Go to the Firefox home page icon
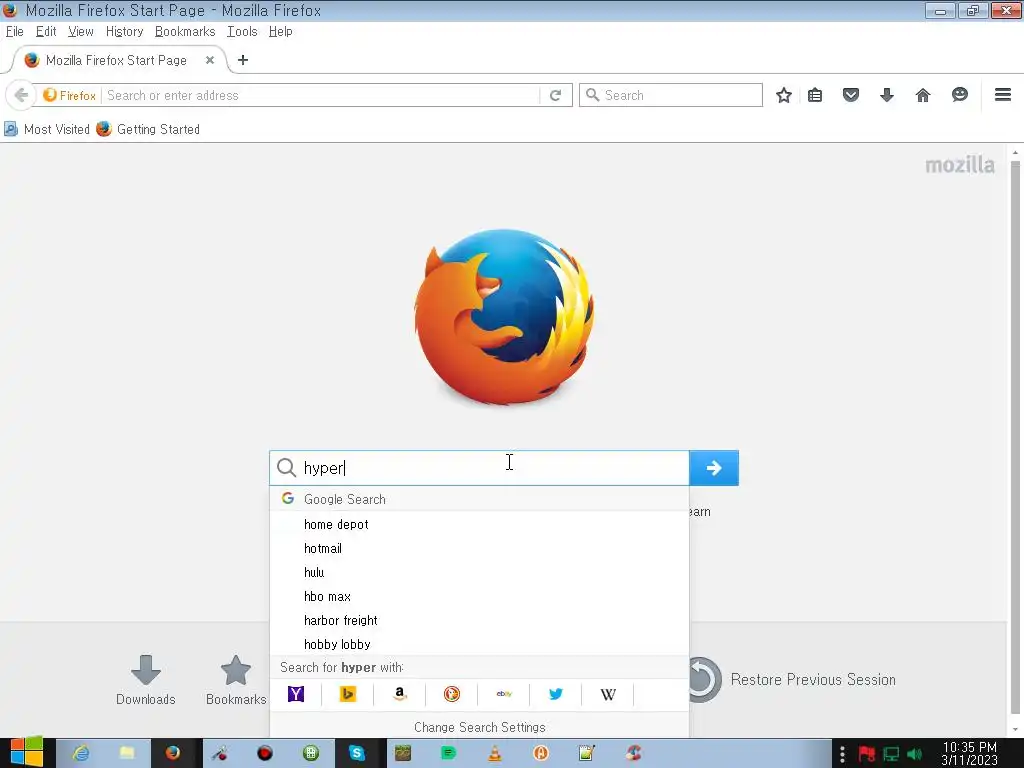This screenshot has width=1024, height=768. 923,95
